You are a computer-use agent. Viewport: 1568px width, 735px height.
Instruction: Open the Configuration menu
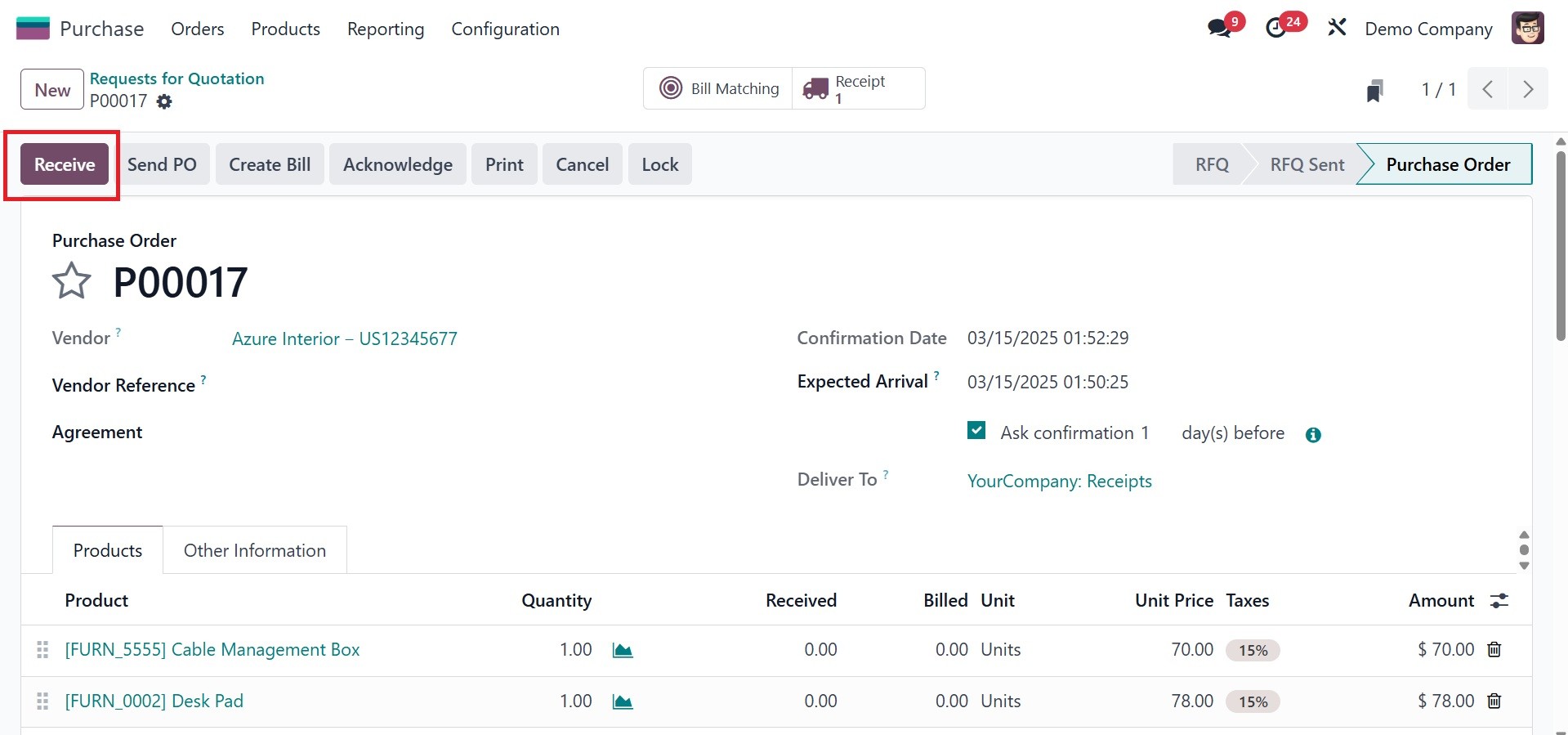click(x=505, y=29)
